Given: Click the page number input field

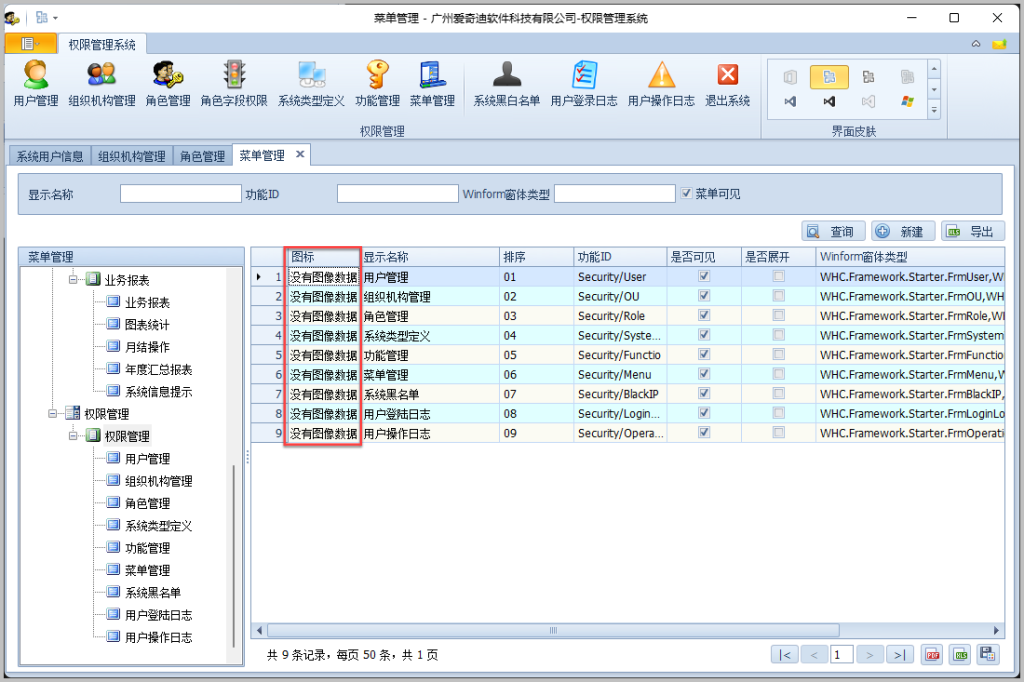Looking at the screenshot, I should (842, 654).
